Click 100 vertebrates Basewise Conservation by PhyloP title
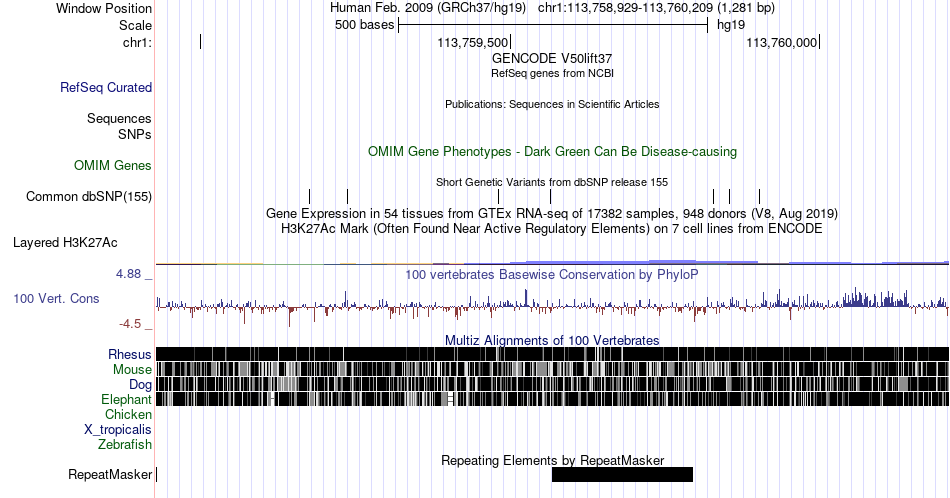The height and width of the screenshot is (498, 950). click(x=552, y=274)
